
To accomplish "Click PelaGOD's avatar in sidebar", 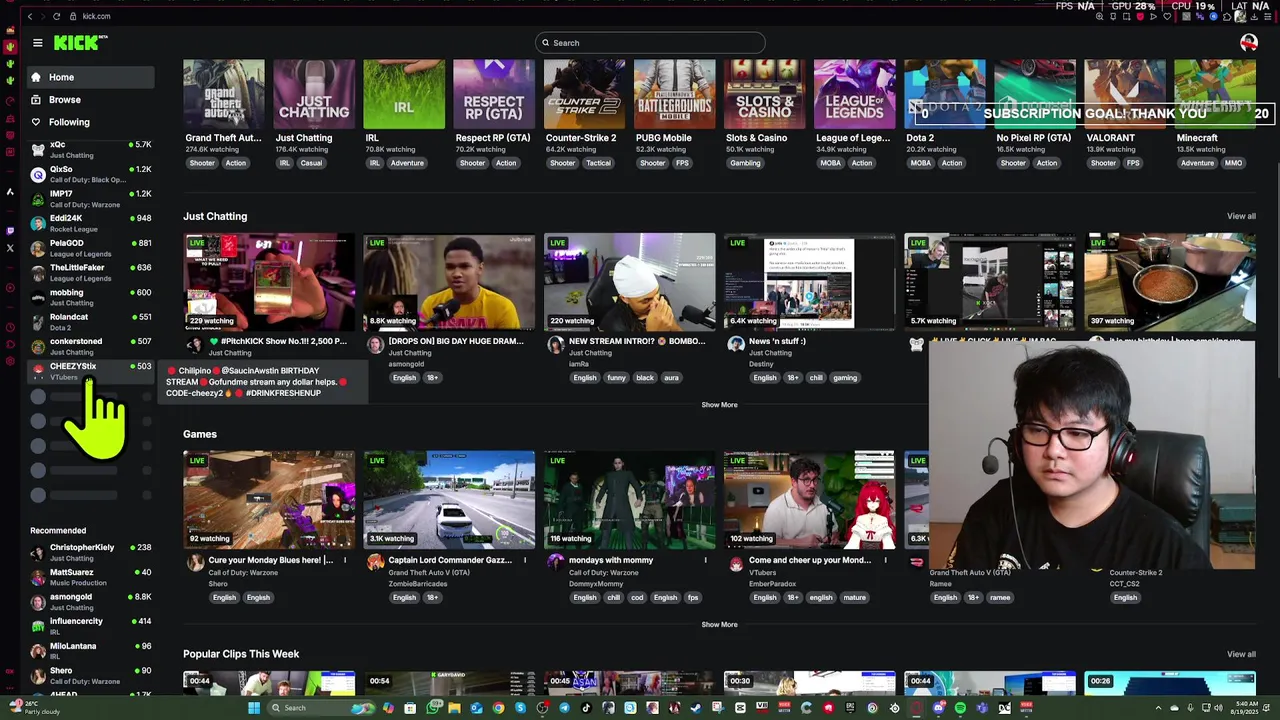I will 38,248.
